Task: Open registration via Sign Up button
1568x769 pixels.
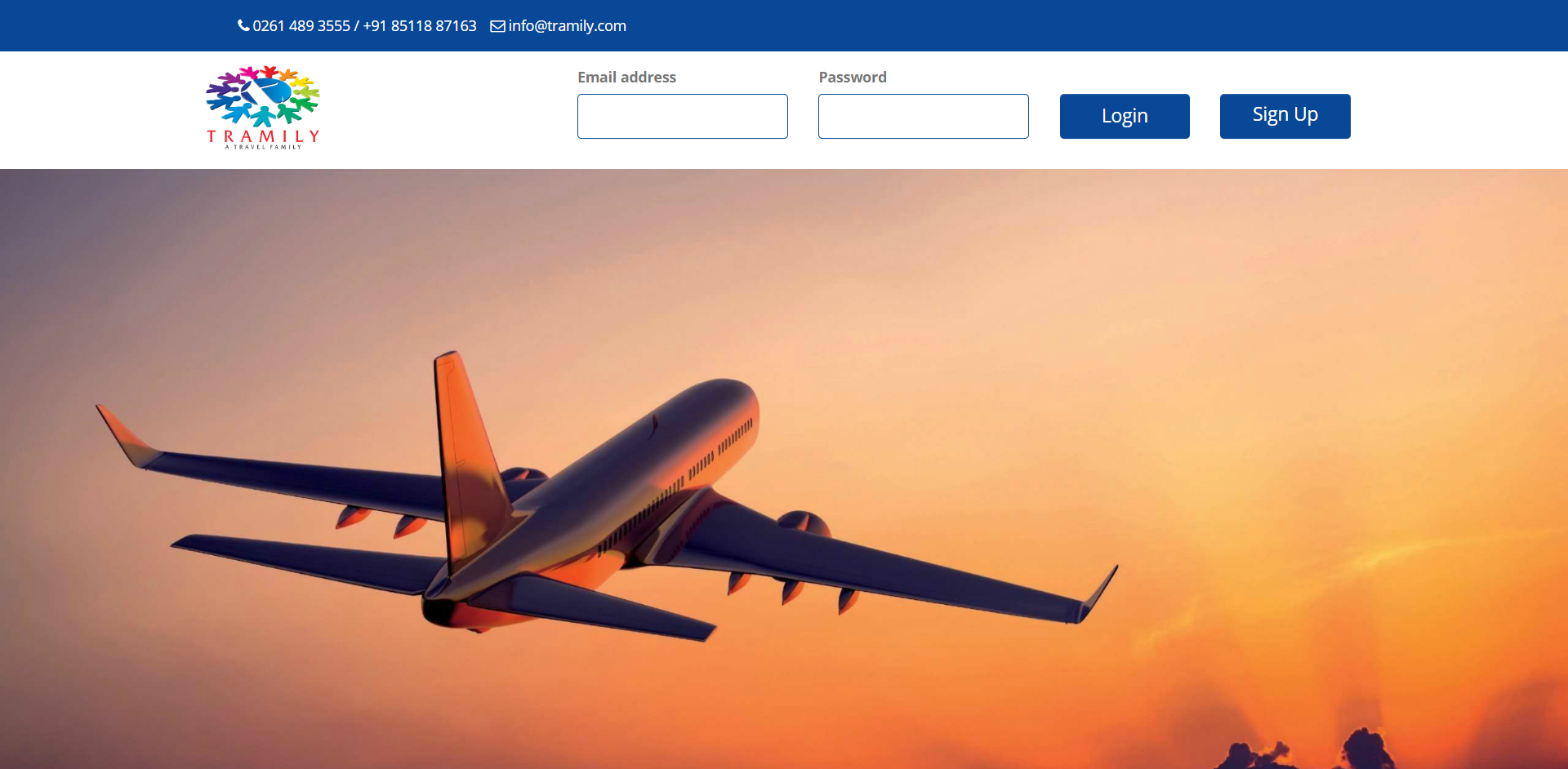Action: (1285, 116)
